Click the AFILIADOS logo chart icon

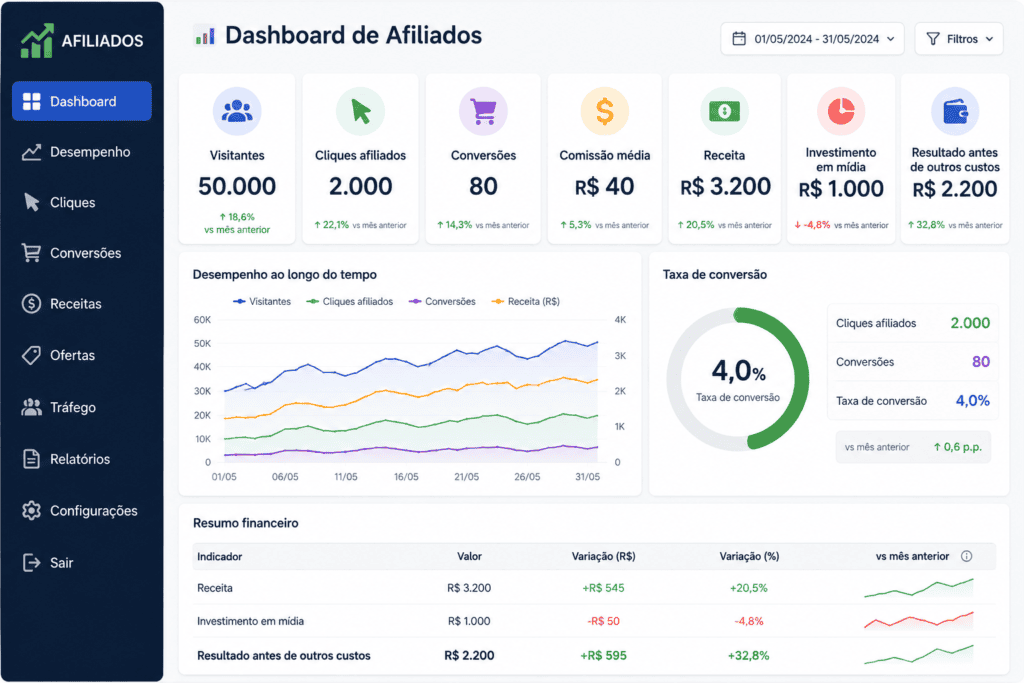37,40
